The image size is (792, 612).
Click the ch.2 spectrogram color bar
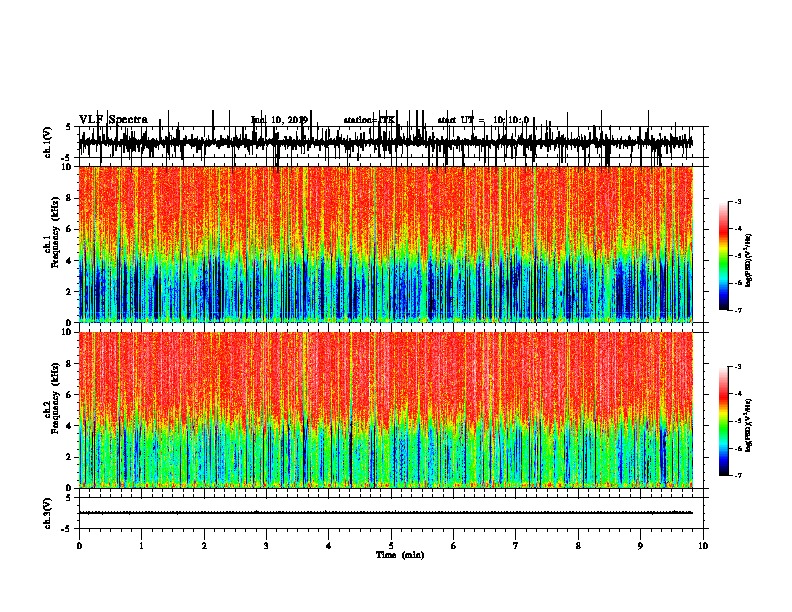(x=724, y=421)
